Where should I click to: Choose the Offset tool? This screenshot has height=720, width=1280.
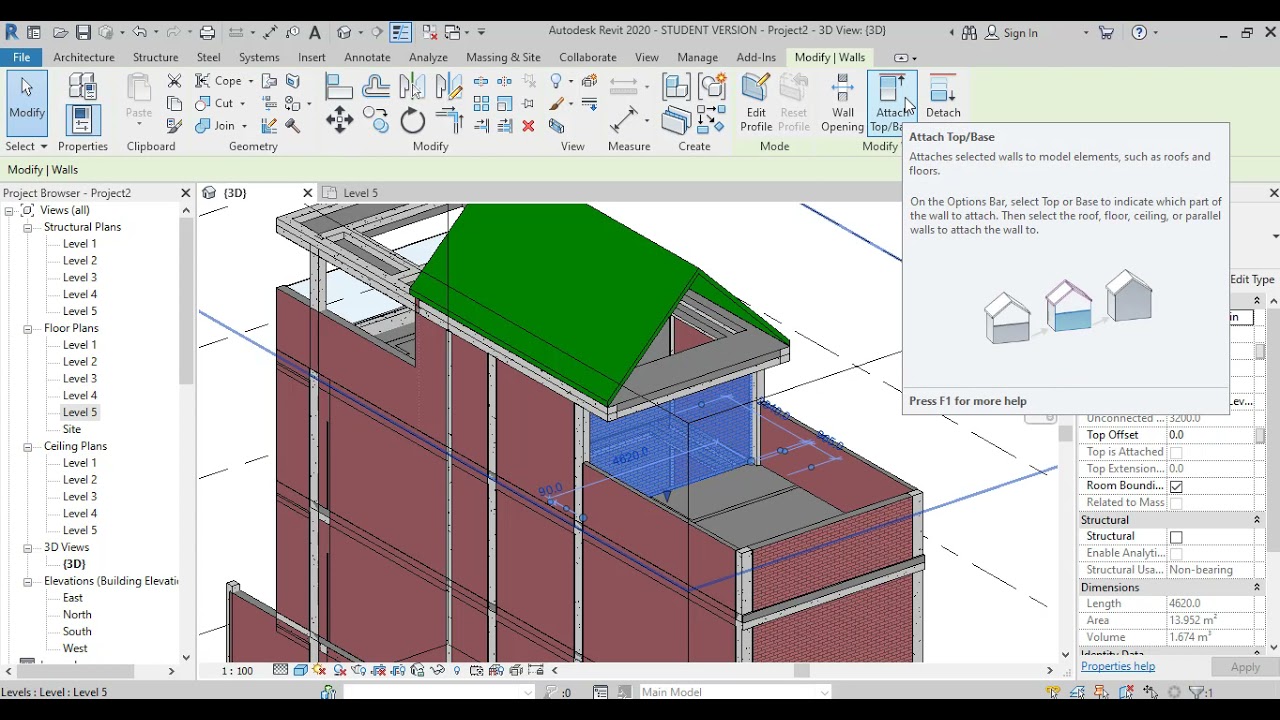tap(376, 87)
